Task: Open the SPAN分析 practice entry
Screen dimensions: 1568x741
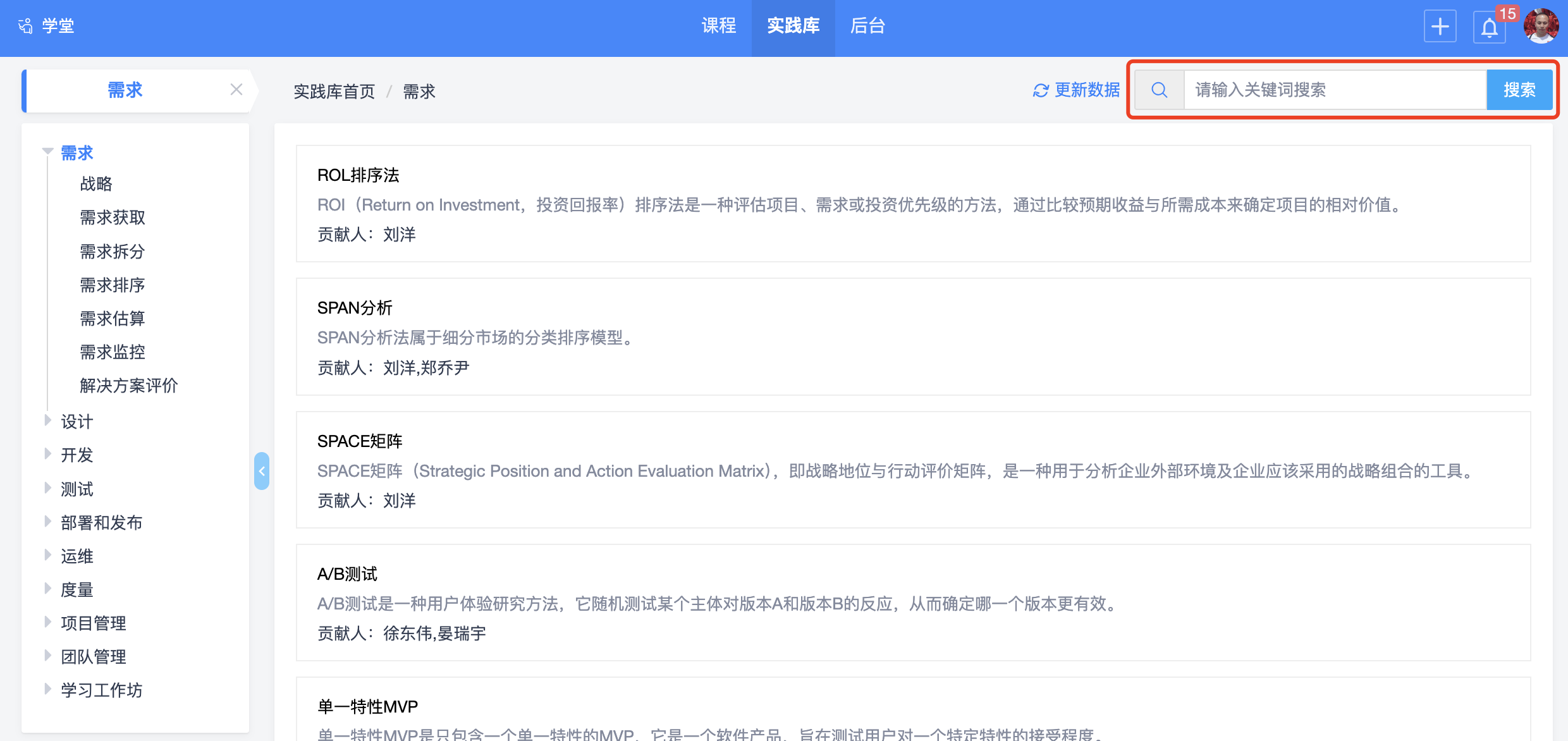Action: tap(355, 308)
